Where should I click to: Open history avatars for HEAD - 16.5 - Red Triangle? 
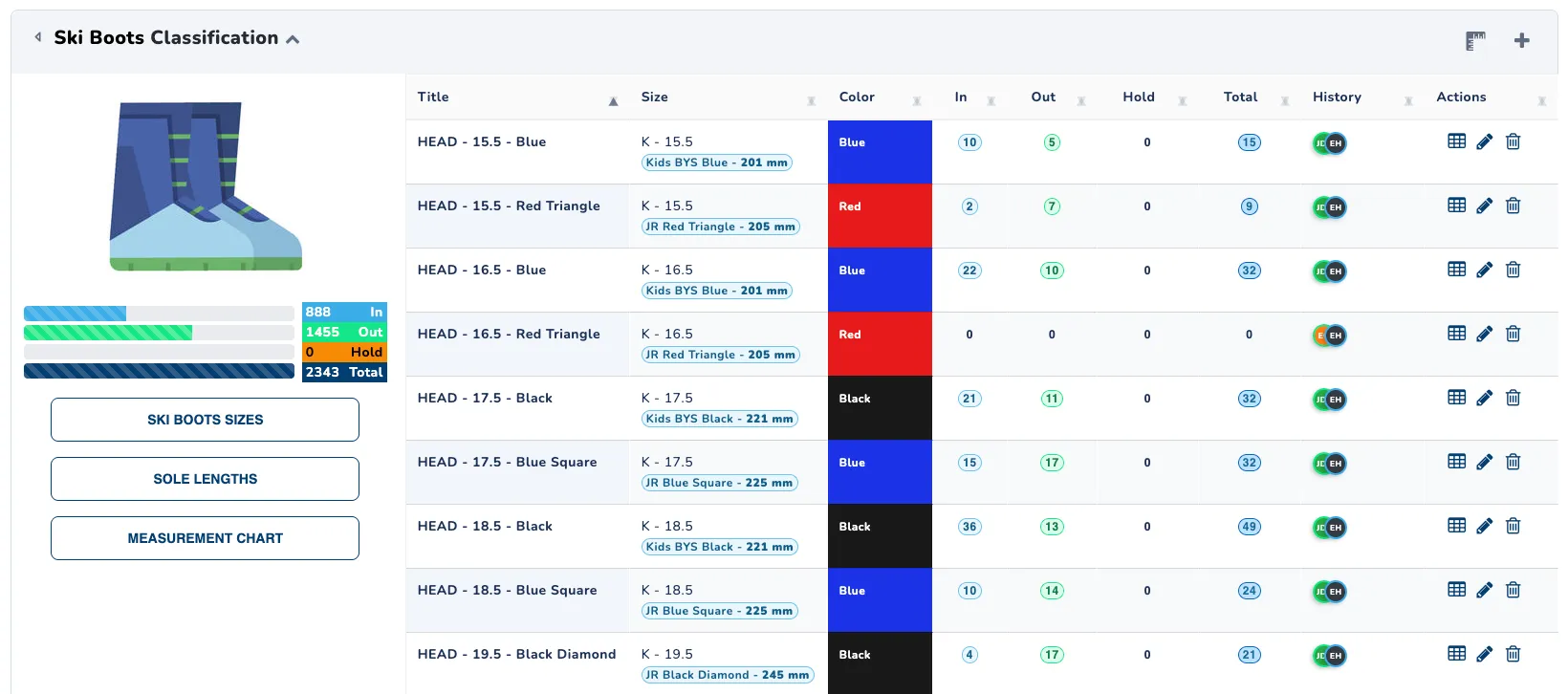[x=1329, y=336]
